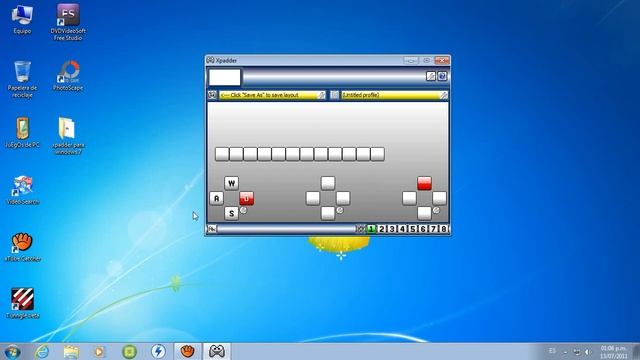The image size is (640, 360).
Task: Click the Xpadder title bar icon
Action: point(210,60)
